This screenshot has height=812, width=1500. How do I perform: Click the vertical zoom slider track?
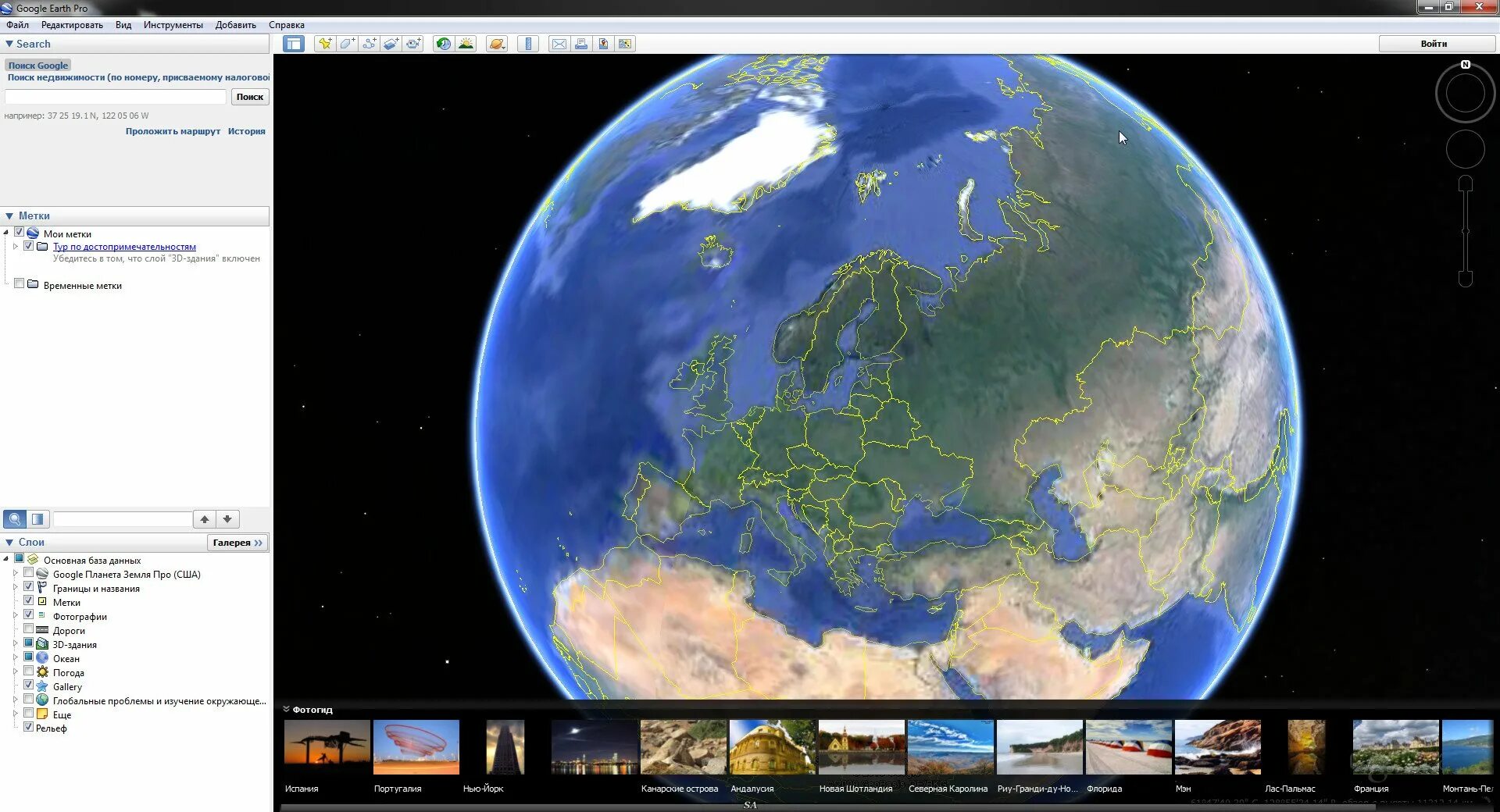pyautogui.click(x=1466, y=231)
